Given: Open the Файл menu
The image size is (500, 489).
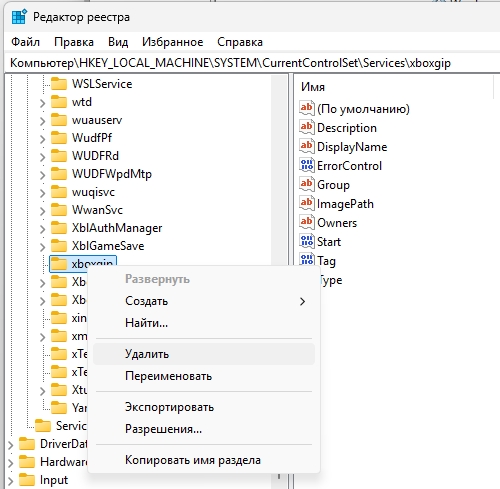Looking at the screenshot, I should tap(25, 42).
